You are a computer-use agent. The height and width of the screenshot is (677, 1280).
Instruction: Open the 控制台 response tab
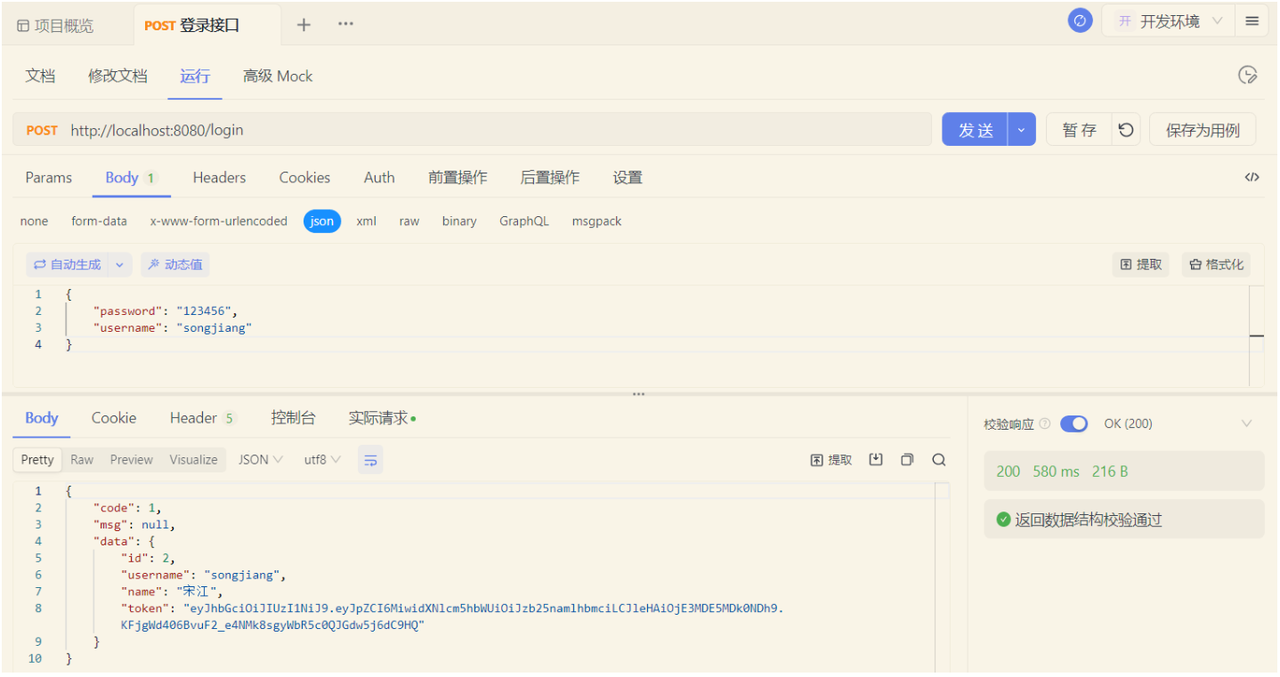tap(293, 418)
